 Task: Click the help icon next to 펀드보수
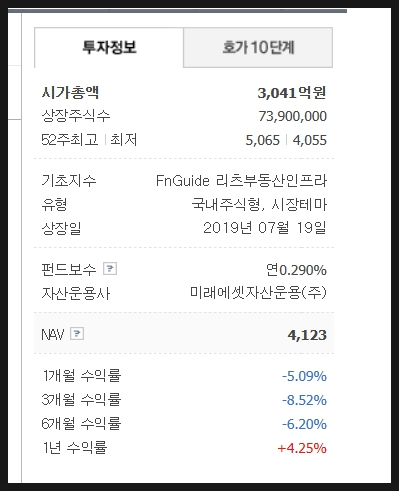click(110, 268)
